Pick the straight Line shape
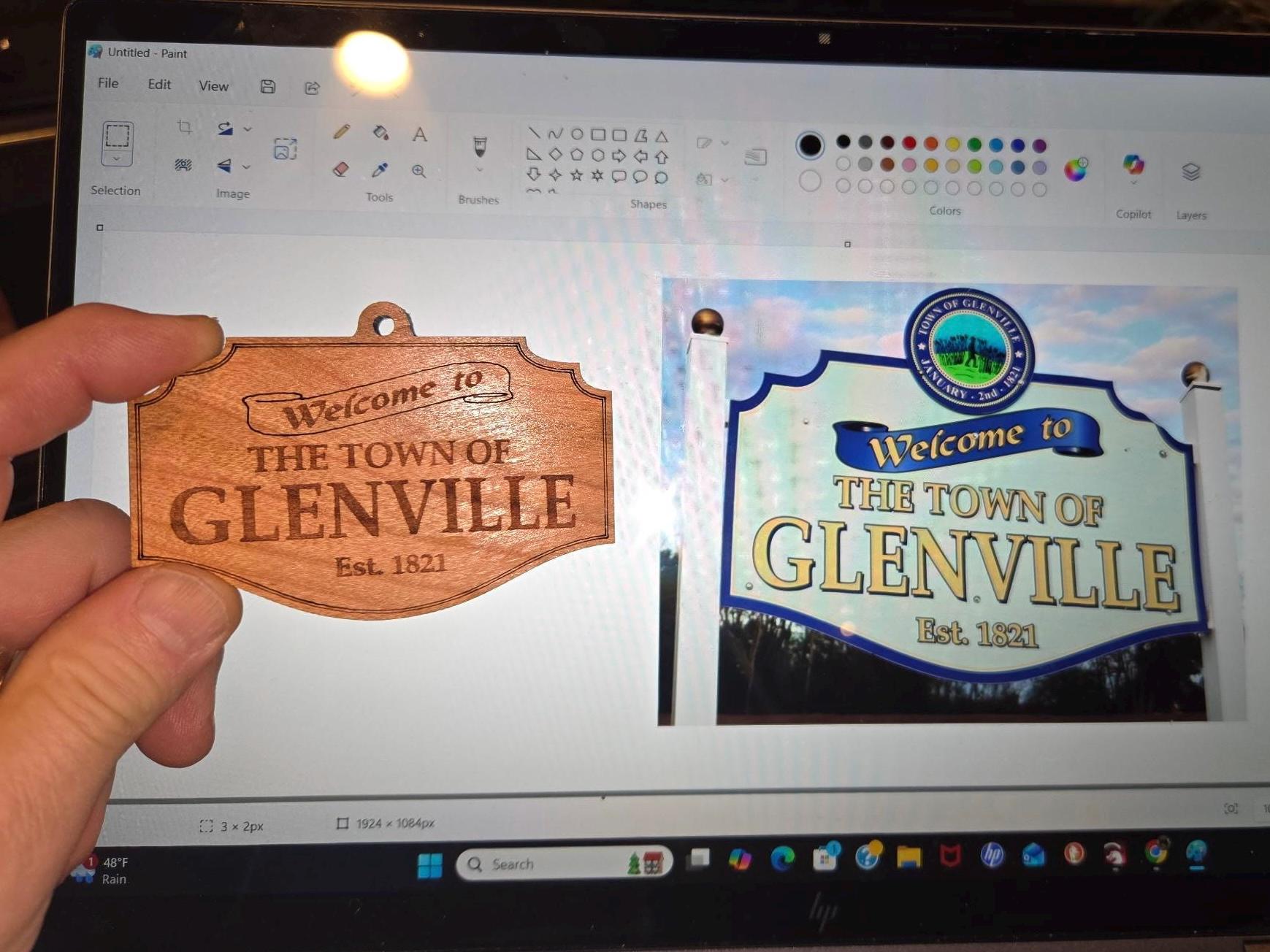 coord(535,133)
